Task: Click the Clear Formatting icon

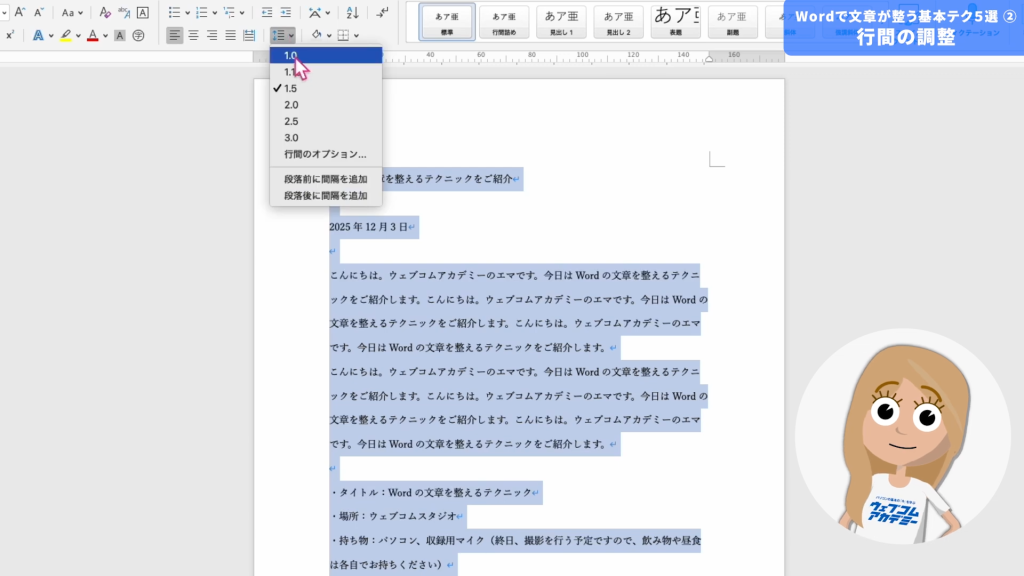Action: point(105,13)
